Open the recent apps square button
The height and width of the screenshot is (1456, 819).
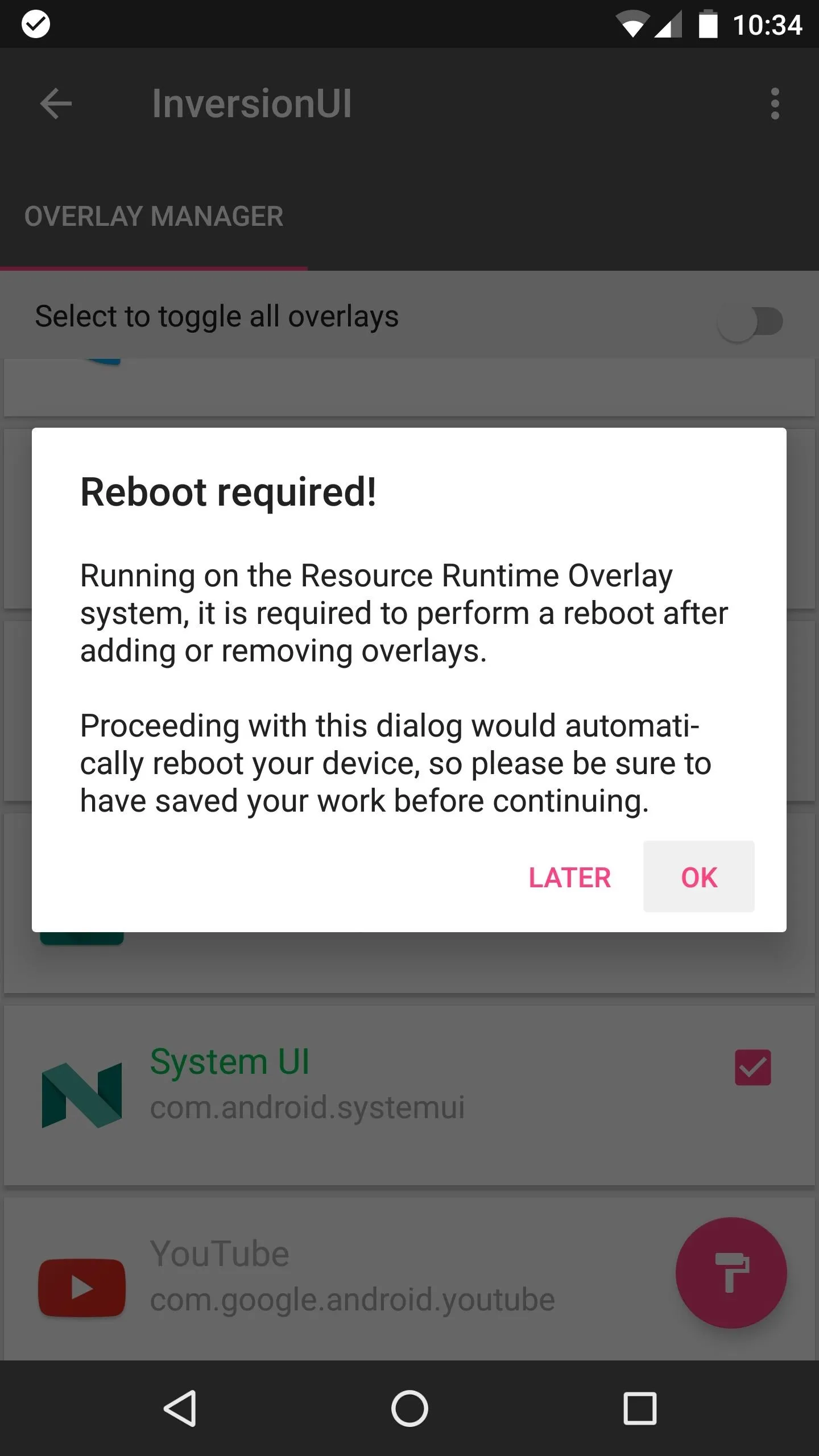(640, 1408)
